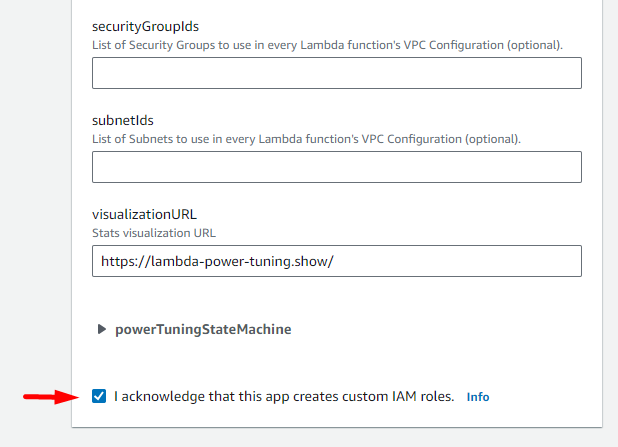
Task: Select the powerTuningStateMachine section title
Action: coord(203,329)
